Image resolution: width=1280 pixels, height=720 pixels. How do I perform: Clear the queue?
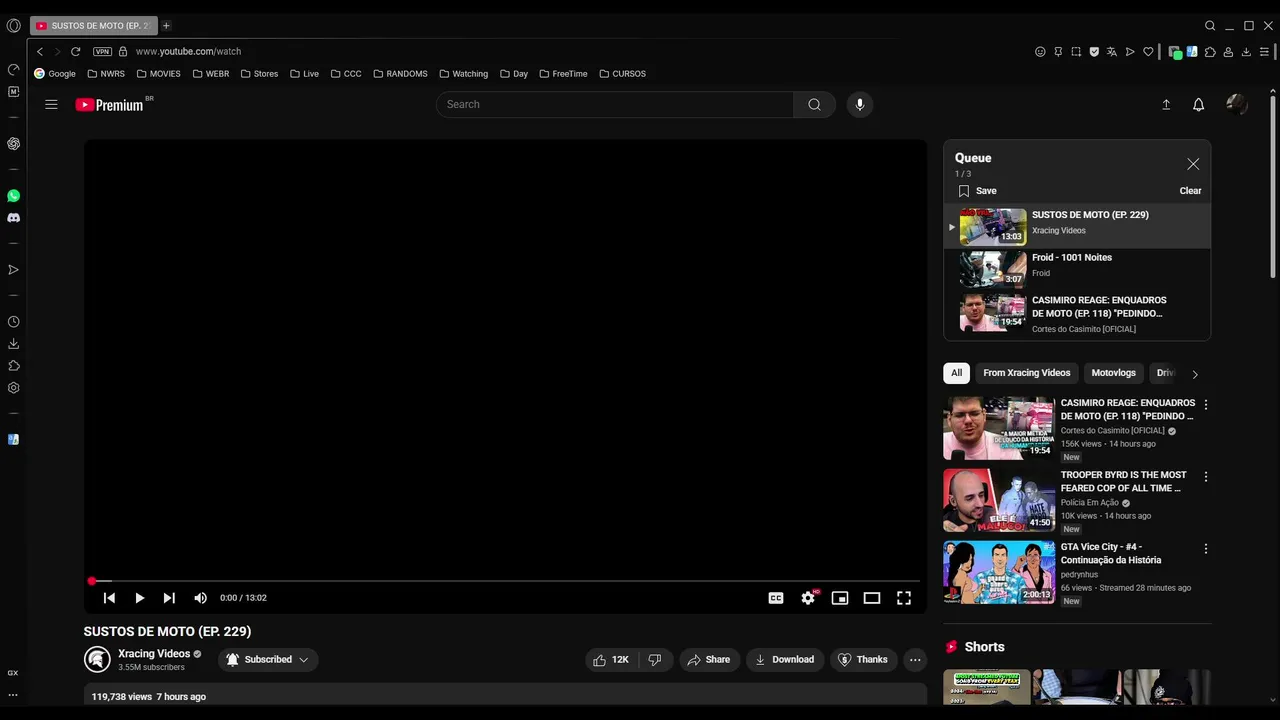[1190, 191]
